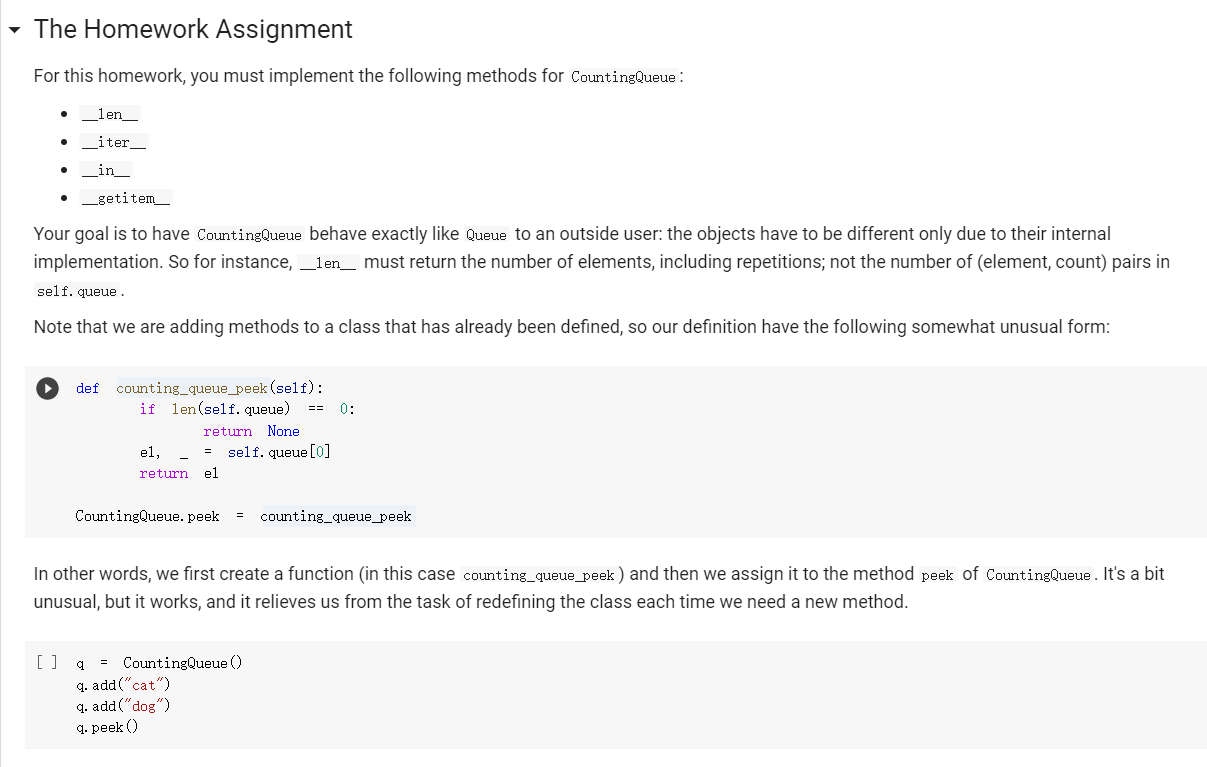This screenshot has height=767, width=1207.
Task: Select the CountingQueue inline code mention
Action: tap(623, 76)
